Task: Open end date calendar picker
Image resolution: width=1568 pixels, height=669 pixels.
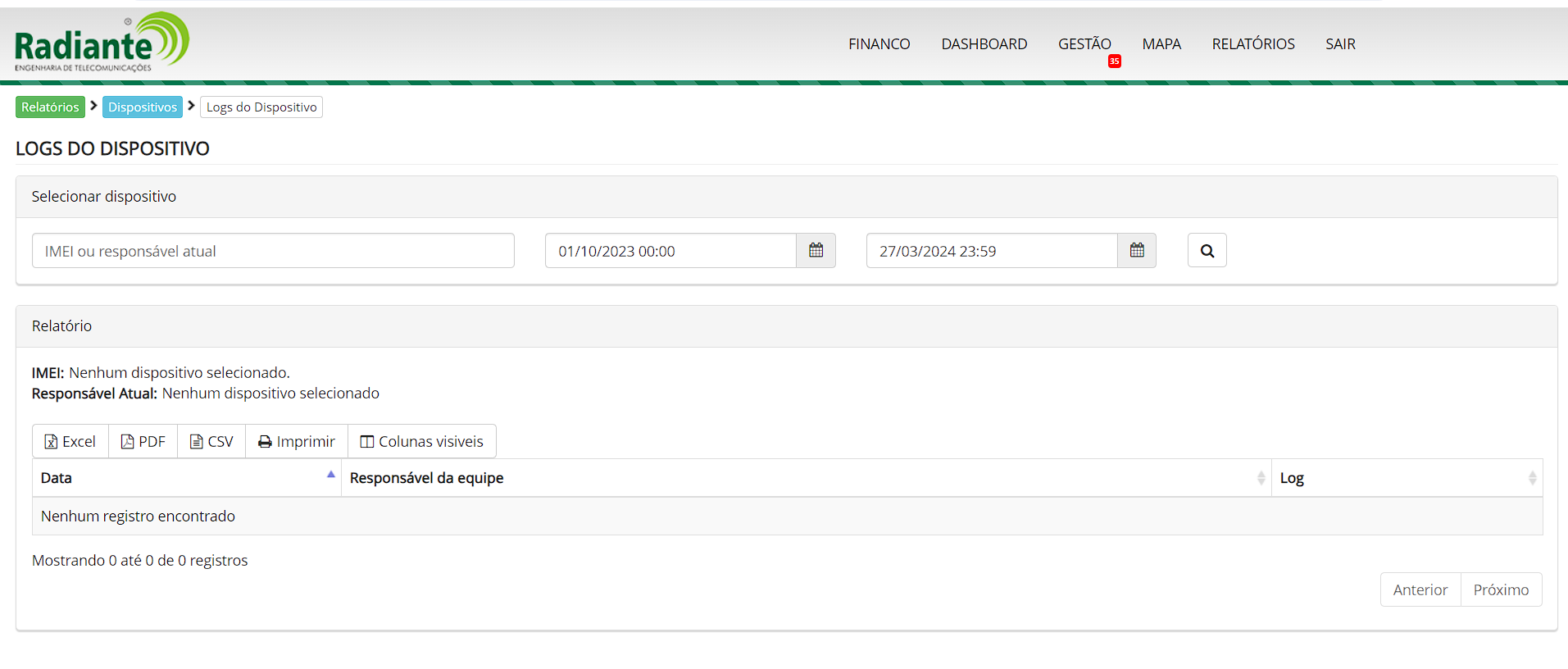Action: 1136,251
